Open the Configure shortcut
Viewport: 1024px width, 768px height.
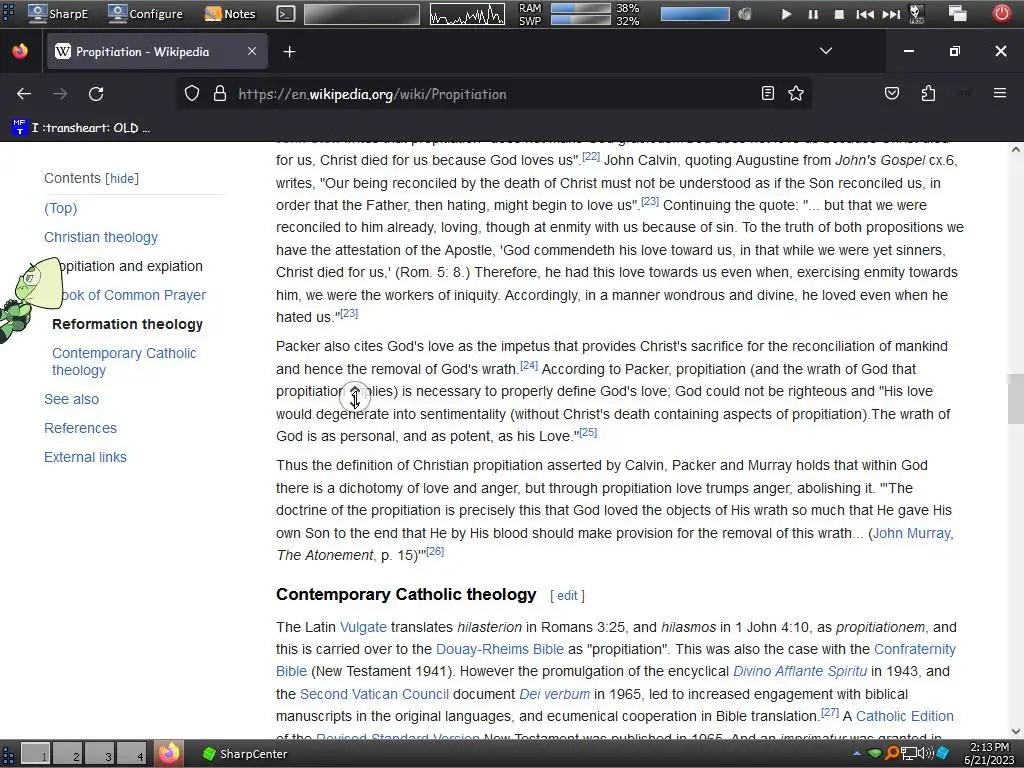click(x=146, y=13)
